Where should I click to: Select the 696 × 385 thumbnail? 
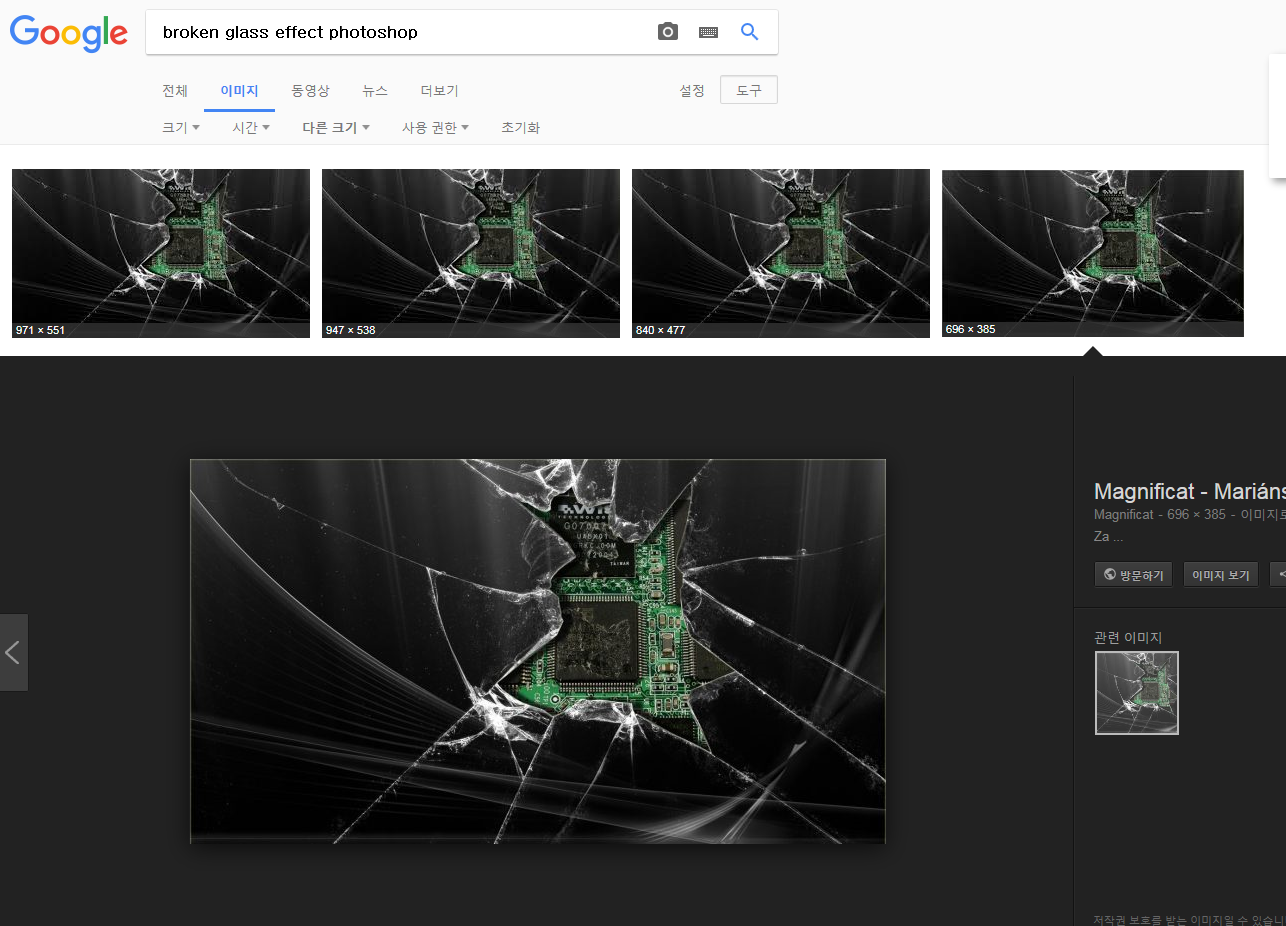[1093, 253]
